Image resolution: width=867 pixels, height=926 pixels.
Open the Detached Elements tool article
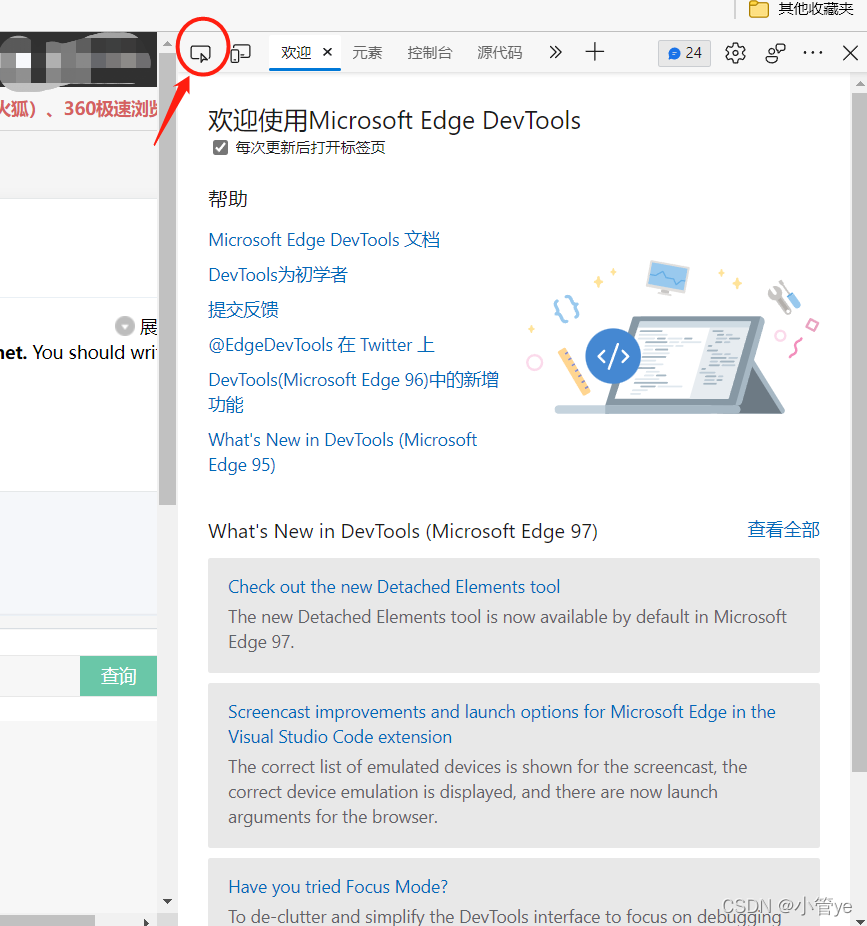[394, 586]
